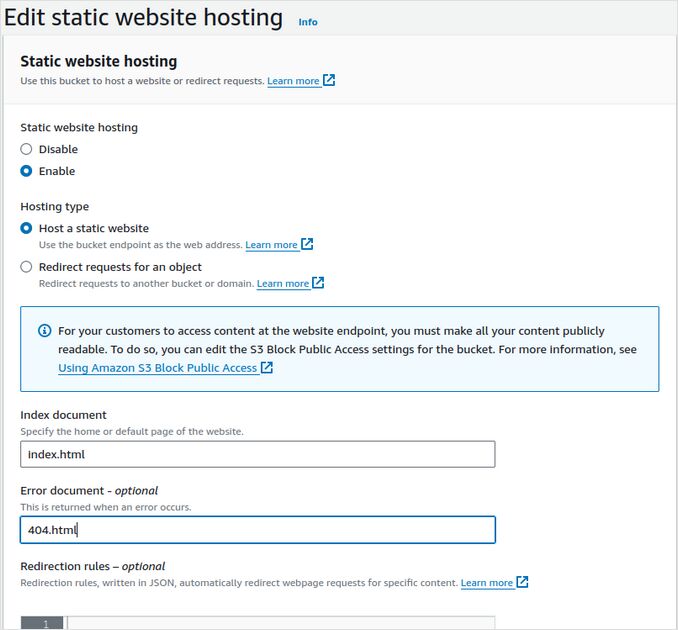
Task: Select the Enable static hosting option
Action: tap(27, 171)
